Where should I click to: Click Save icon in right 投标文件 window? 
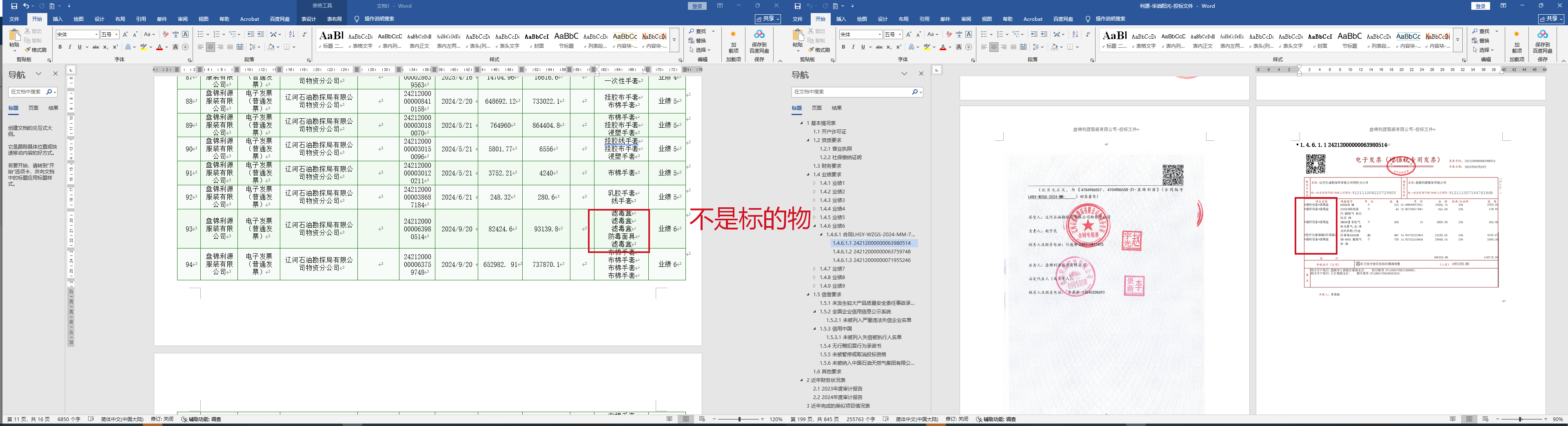pos(797,6)
